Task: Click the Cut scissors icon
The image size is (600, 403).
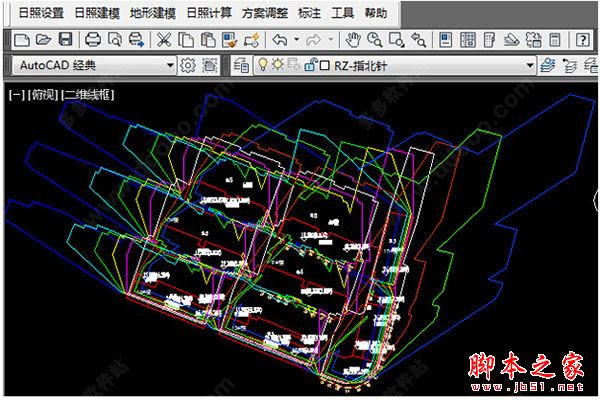Action: point(164,40)
